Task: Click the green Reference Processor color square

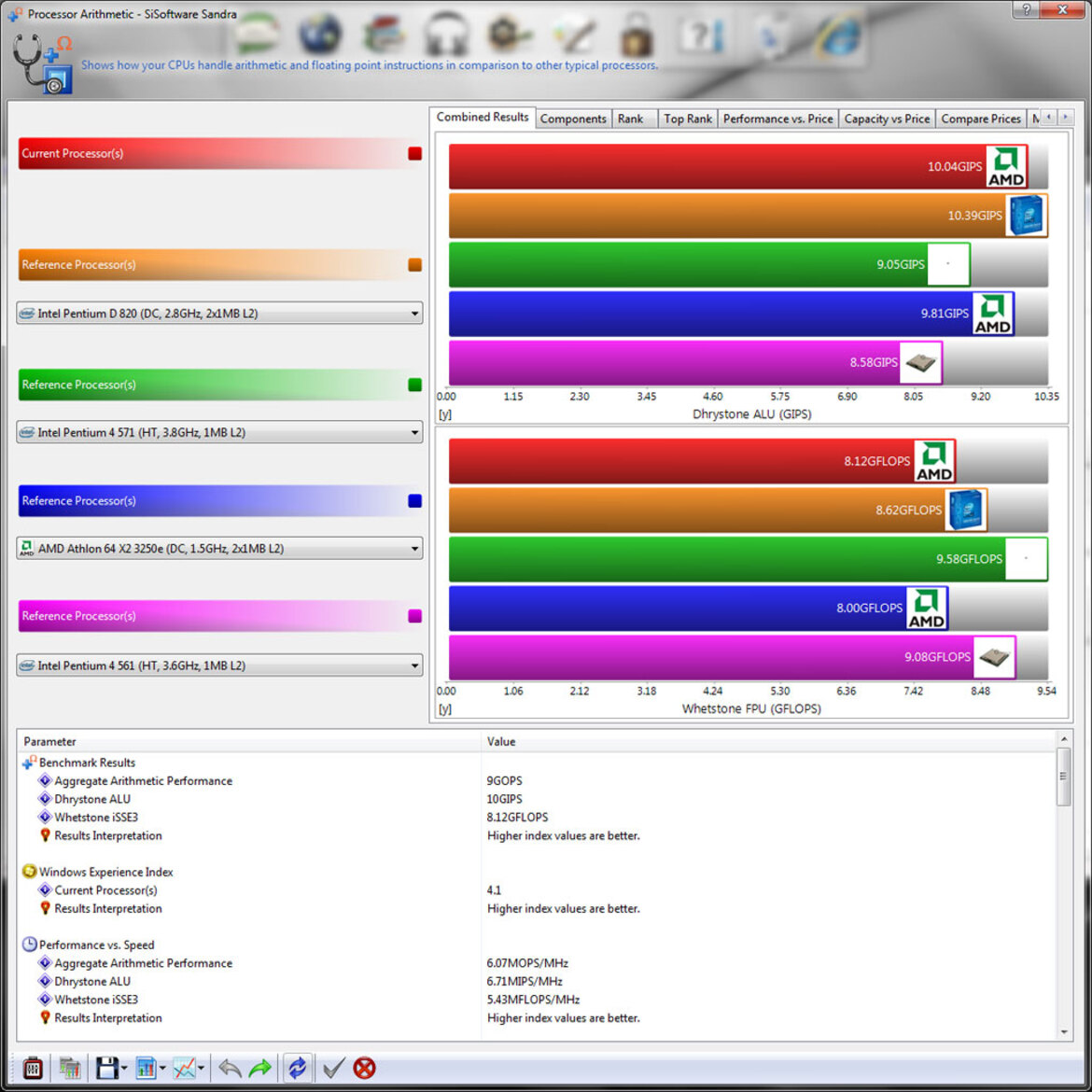Action: [415, 385]
